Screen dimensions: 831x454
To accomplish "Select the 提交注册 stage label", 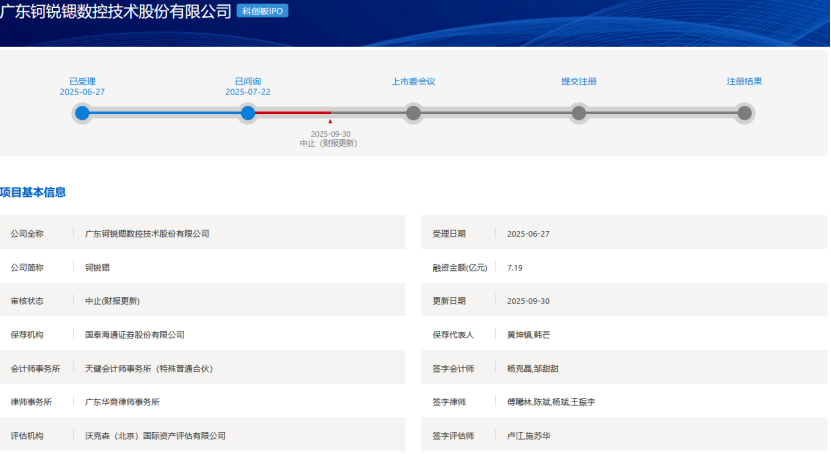I will click(579, 81).
